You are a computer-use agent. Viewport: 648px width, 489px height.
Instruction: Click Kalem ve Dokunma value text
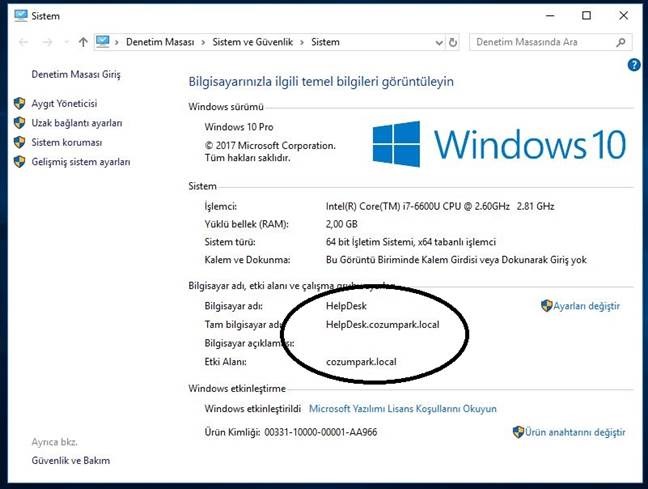tap(456, 260)
